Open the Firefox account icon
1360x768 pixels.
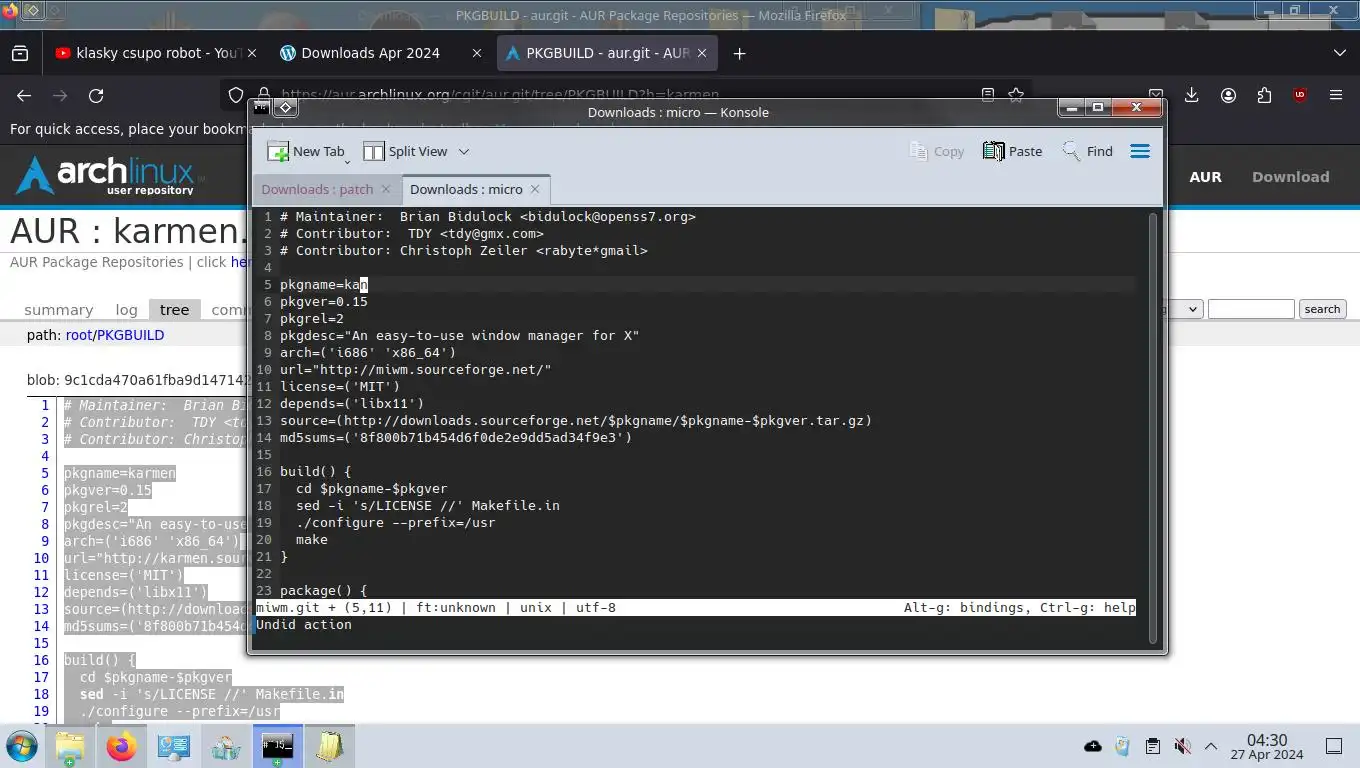coord(1228,95)
